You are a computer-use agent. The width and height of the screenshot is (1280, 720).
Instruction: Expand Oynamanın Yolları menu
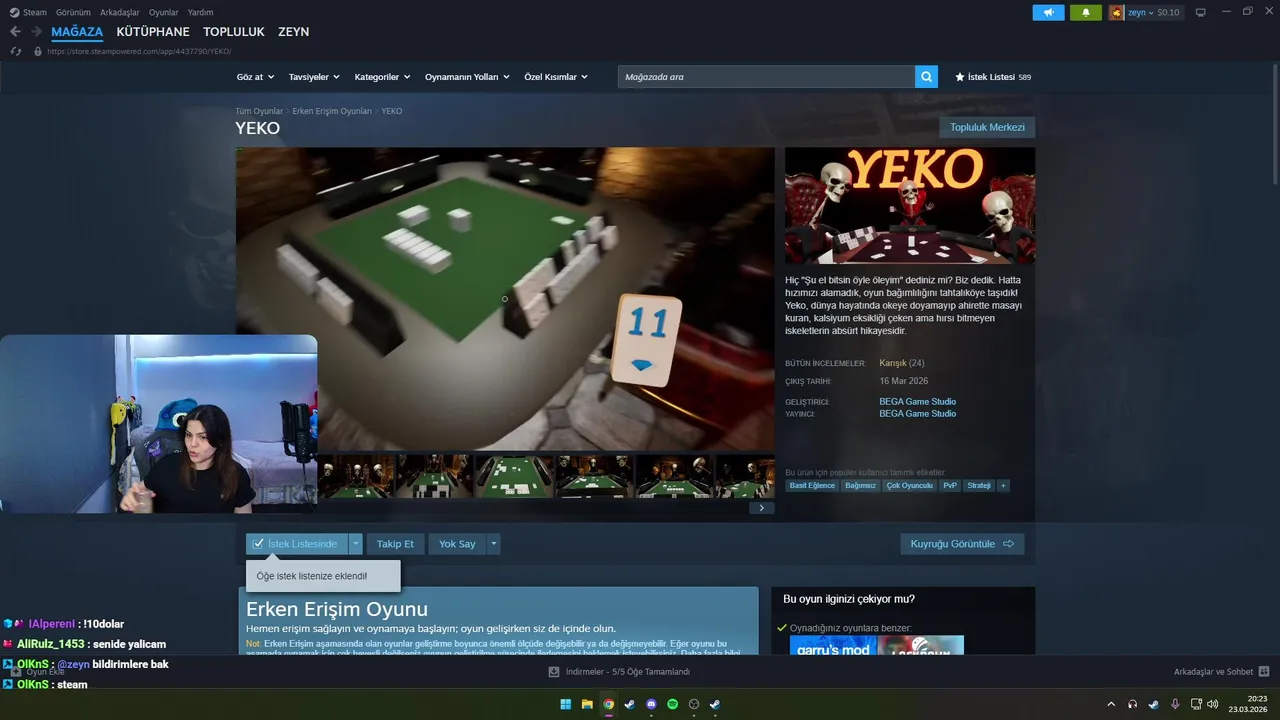[x=467, y=77]
